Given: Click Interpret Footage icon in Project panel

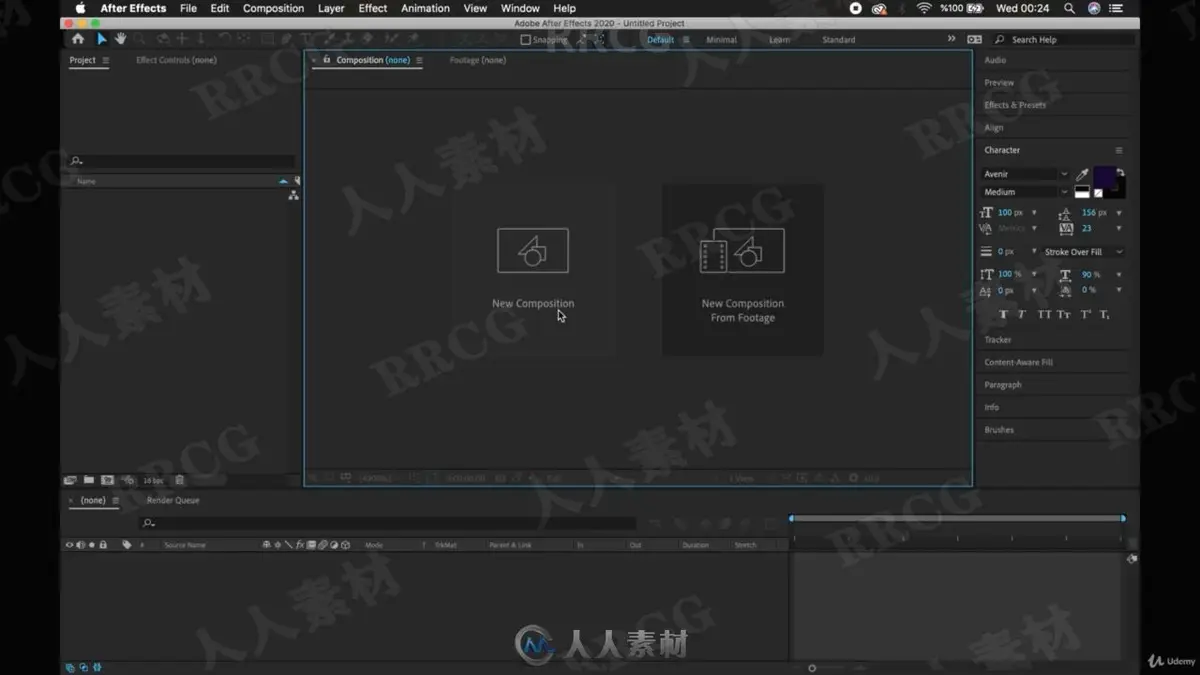Looking at the screenshot, I should click(x=70, y=480).
